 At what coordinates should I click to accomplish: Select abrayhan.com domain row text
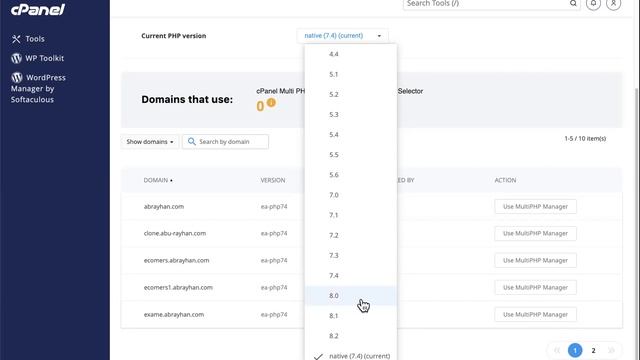click(164, 207)
